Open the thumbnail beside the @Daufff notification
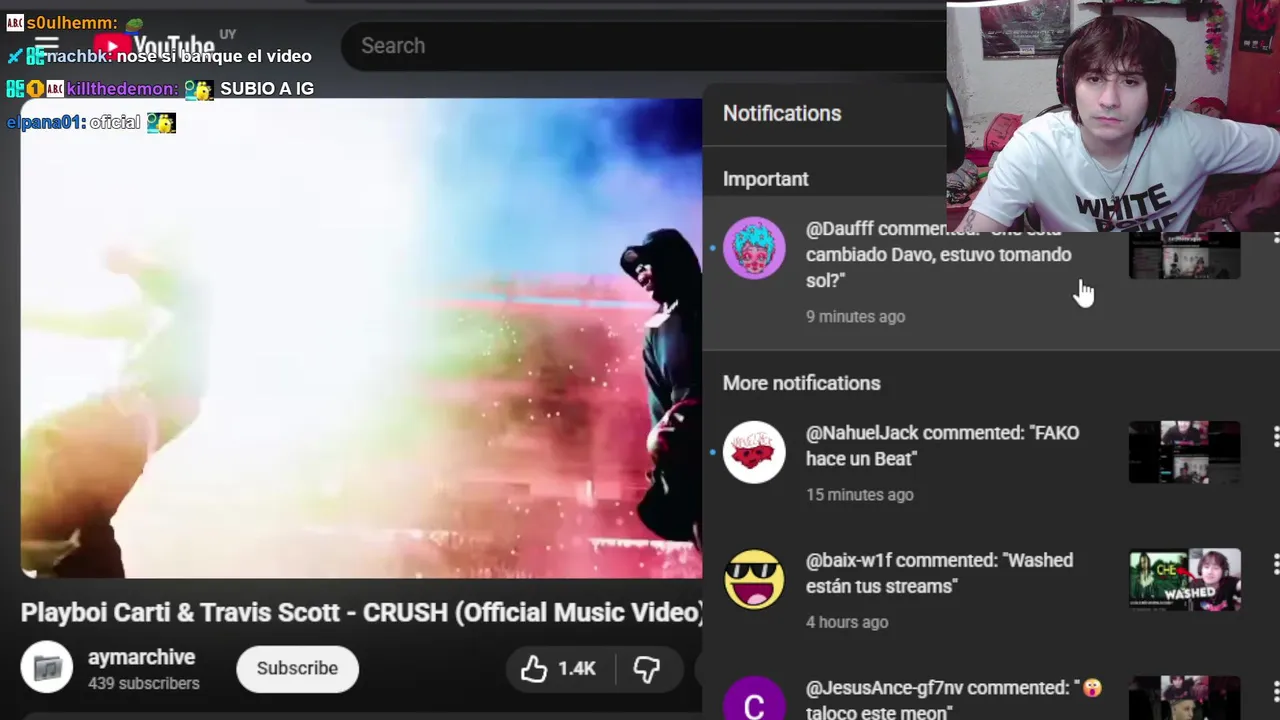The height and width of the screenshot is (720, 1280). tap(1185, 255)
